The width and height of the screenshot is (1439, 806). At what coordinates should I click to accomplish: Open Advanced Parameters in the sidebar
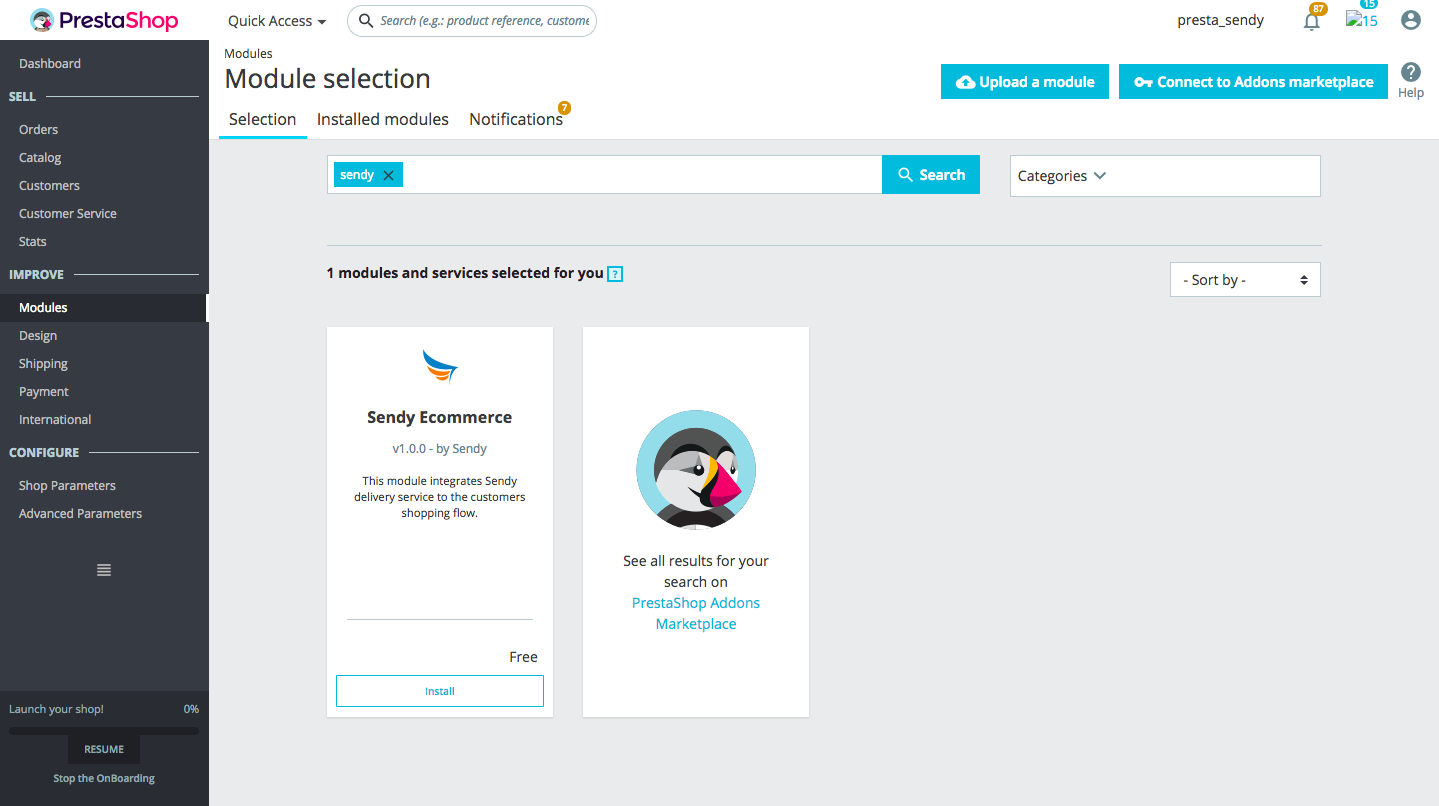point(80,513)
